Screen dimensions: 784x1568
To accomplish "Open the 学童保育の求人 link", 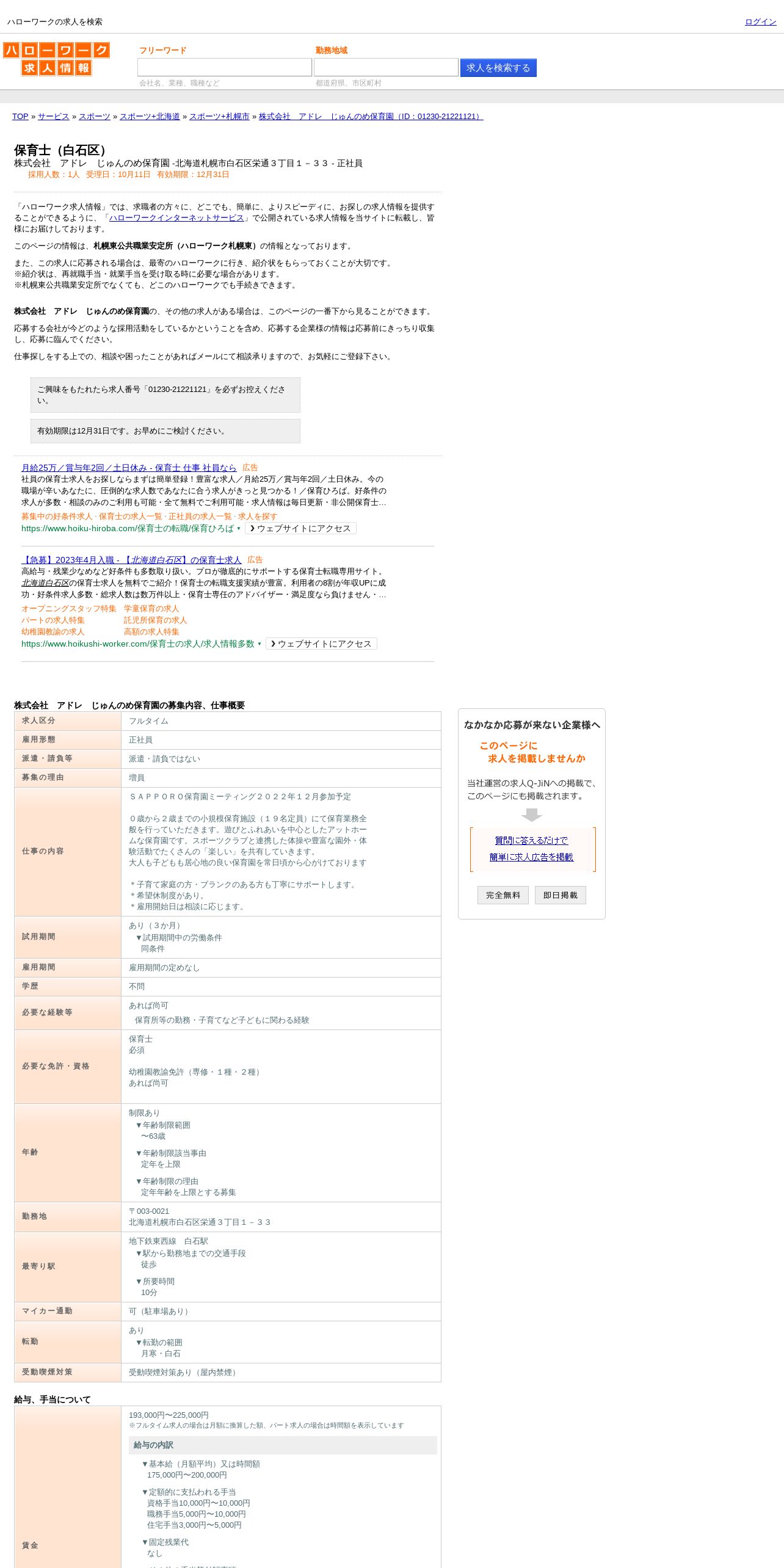I will 151,609.
